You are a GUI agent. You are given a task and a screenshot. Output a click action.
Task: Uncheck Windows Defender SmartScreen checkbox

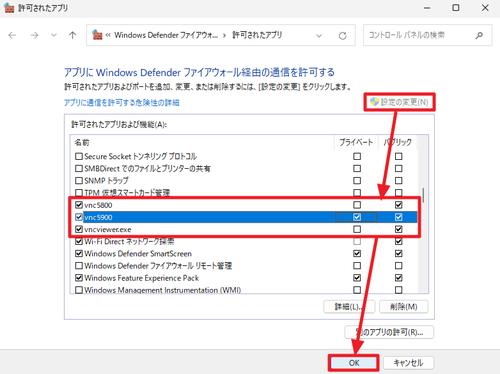(x=79, y=254)
